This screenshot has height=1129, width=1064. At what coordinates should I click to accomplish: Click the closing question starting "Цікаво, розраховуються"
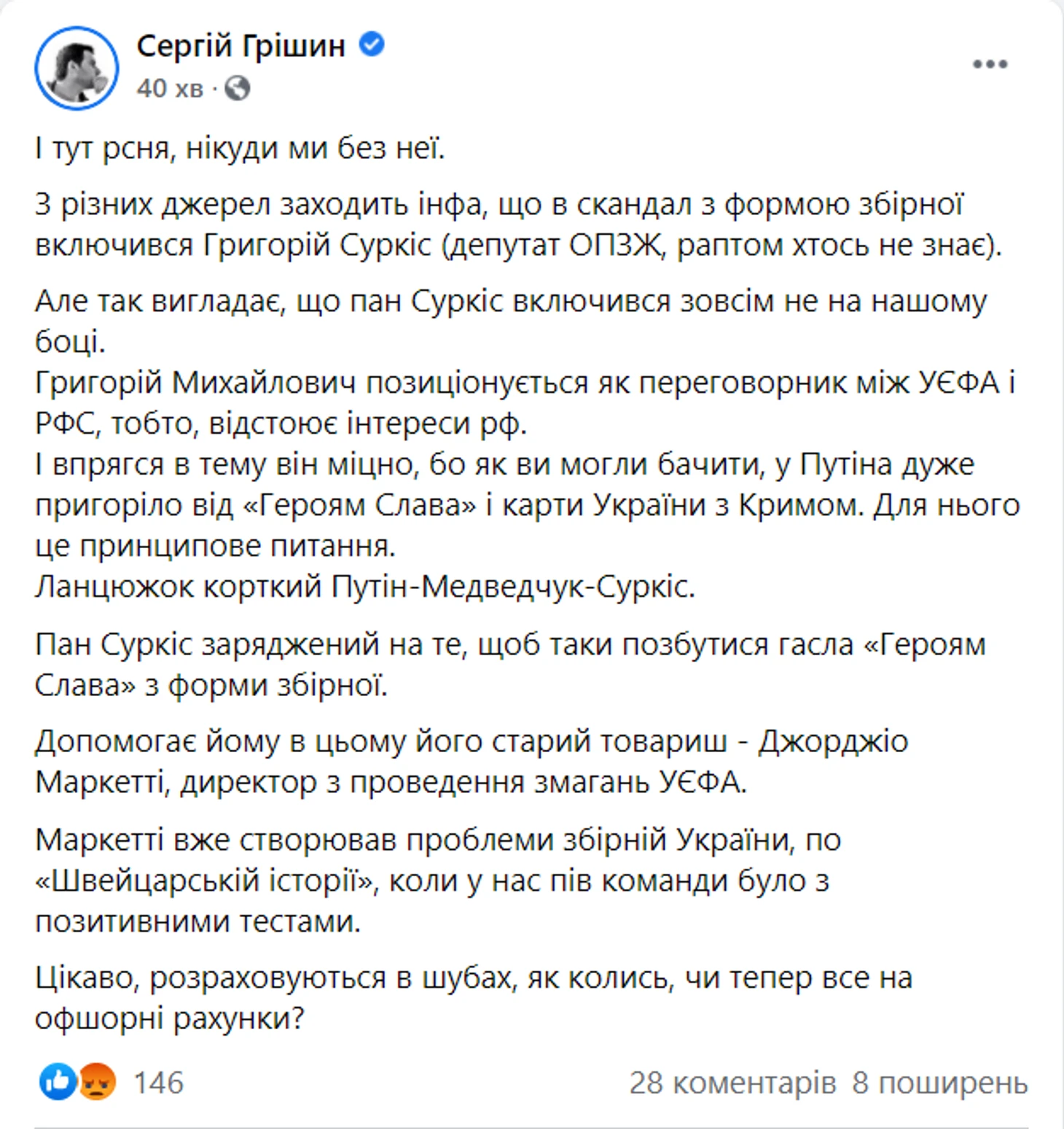474,998
